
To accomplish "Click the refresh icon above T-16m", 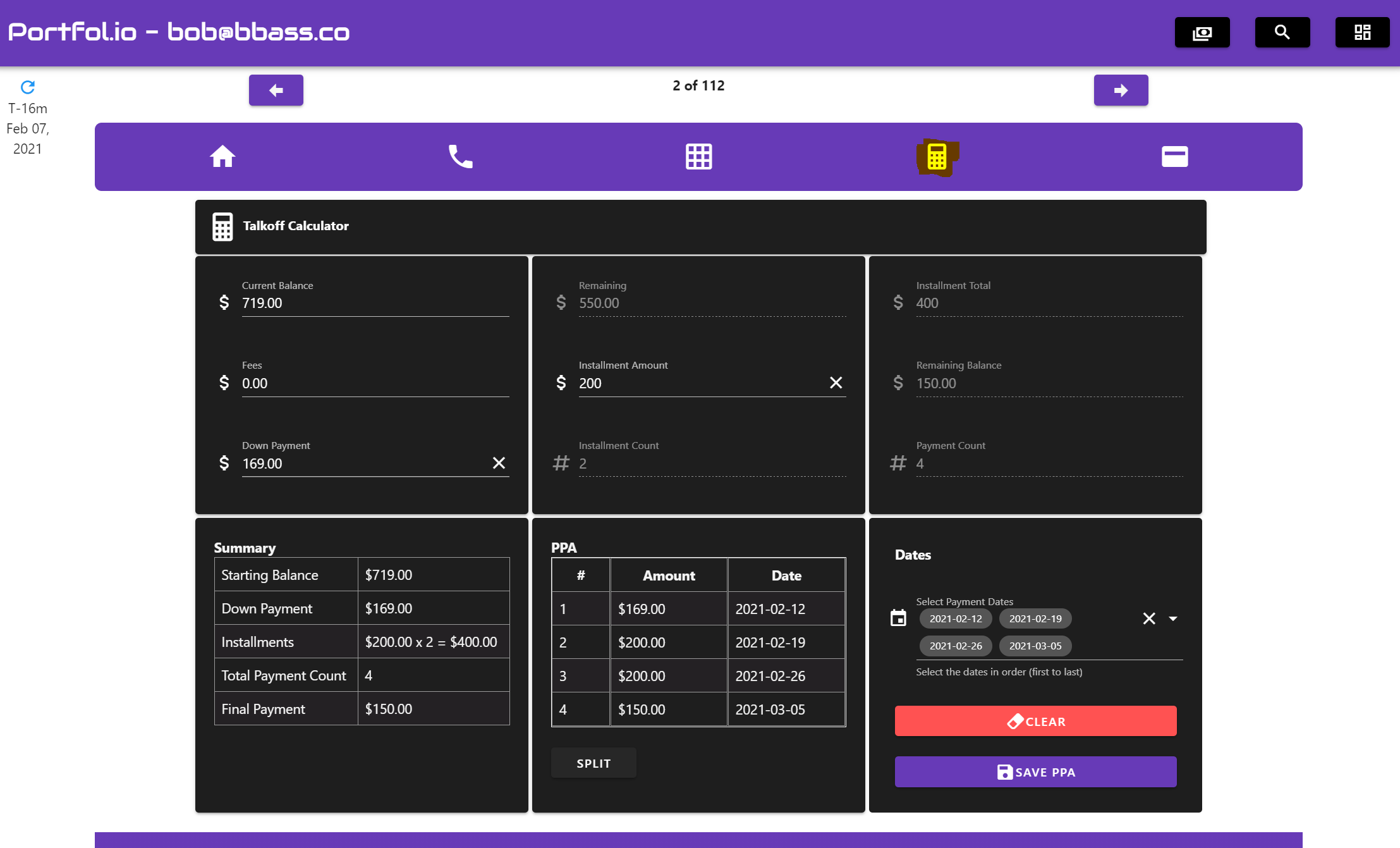I will point(27,87).
